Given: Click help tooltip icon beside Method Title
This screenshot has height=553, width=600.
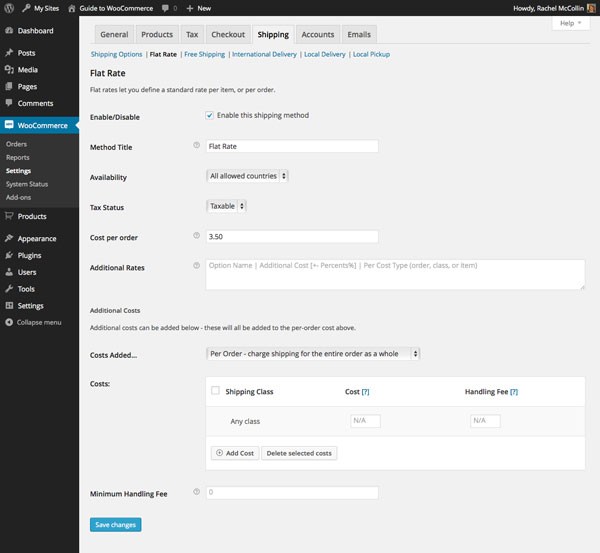Looking at the screenshot, I should (x=196, y=145).
